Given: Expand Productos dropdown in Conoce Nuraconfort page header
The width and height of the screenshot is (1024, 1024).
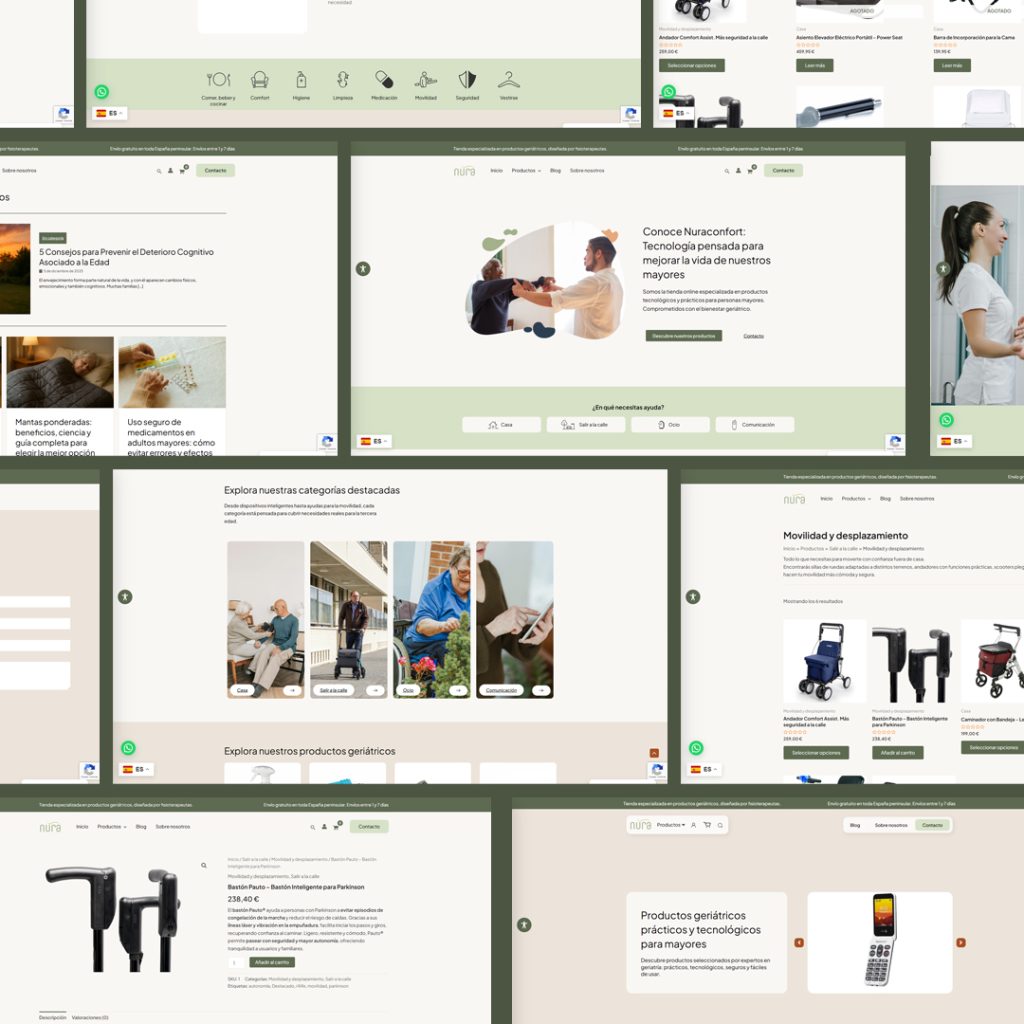Looking at the screenshot, I should tap(526, 170).
